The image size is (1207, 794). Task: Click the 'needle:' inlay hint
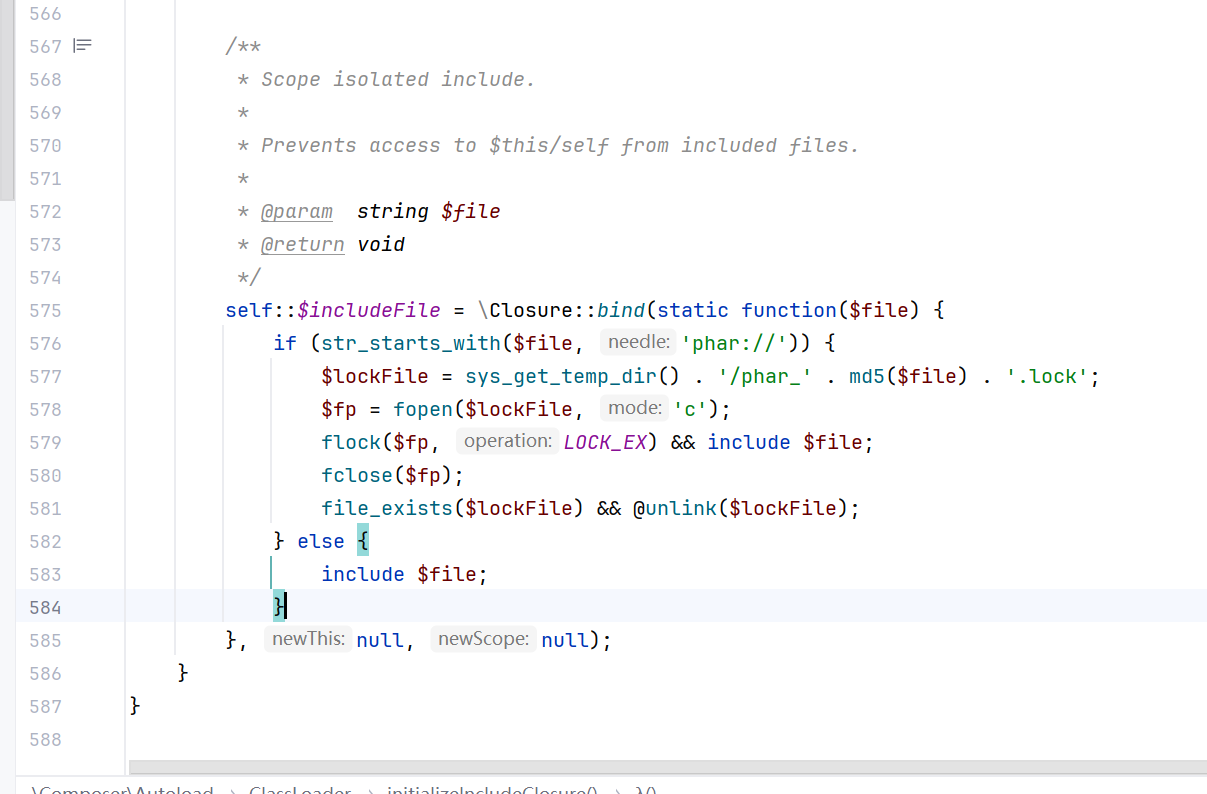pos(638,343)
